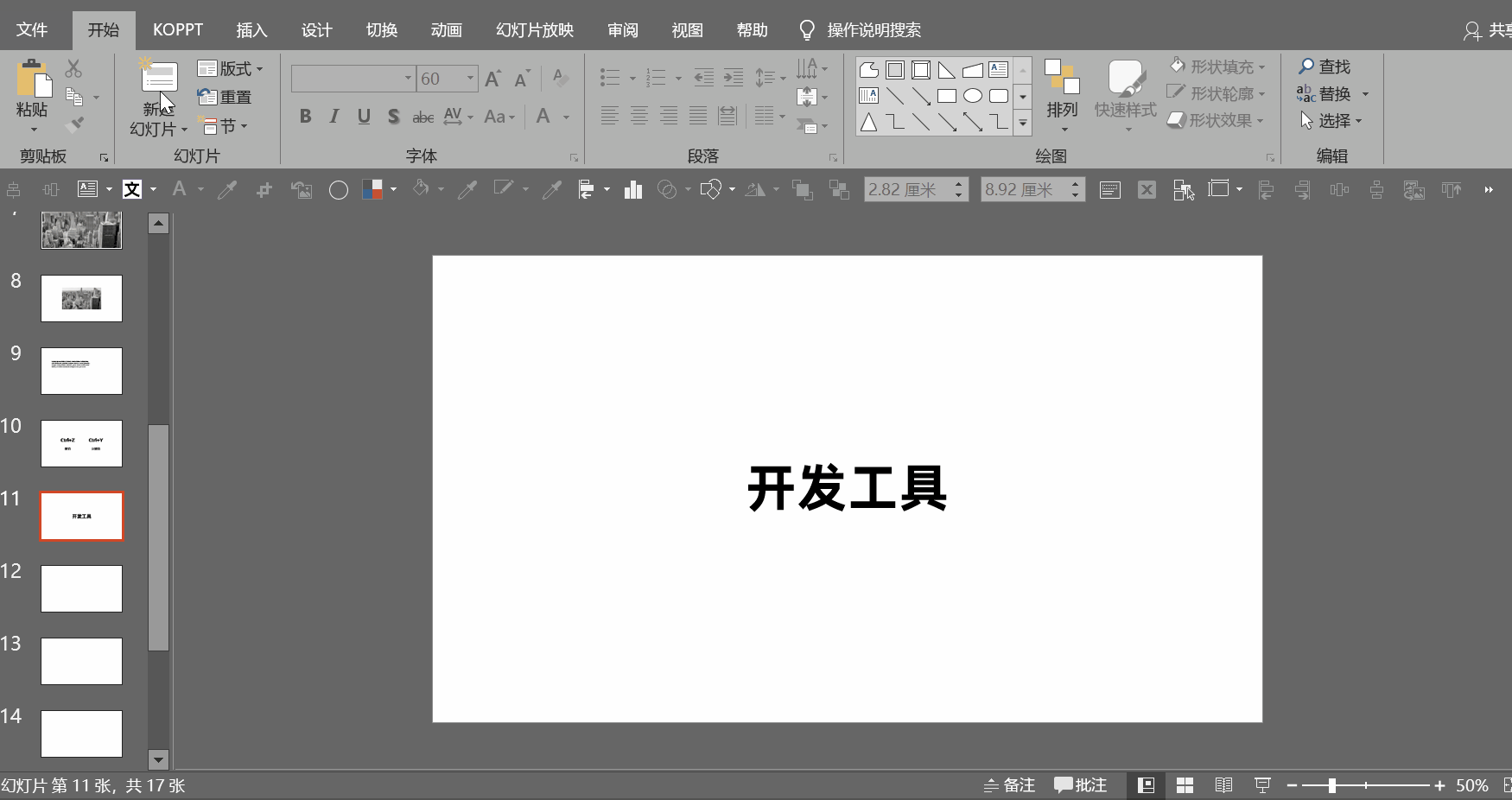
Task: Click the Paste (粘贴) clipboard icon
Action: 33,79
